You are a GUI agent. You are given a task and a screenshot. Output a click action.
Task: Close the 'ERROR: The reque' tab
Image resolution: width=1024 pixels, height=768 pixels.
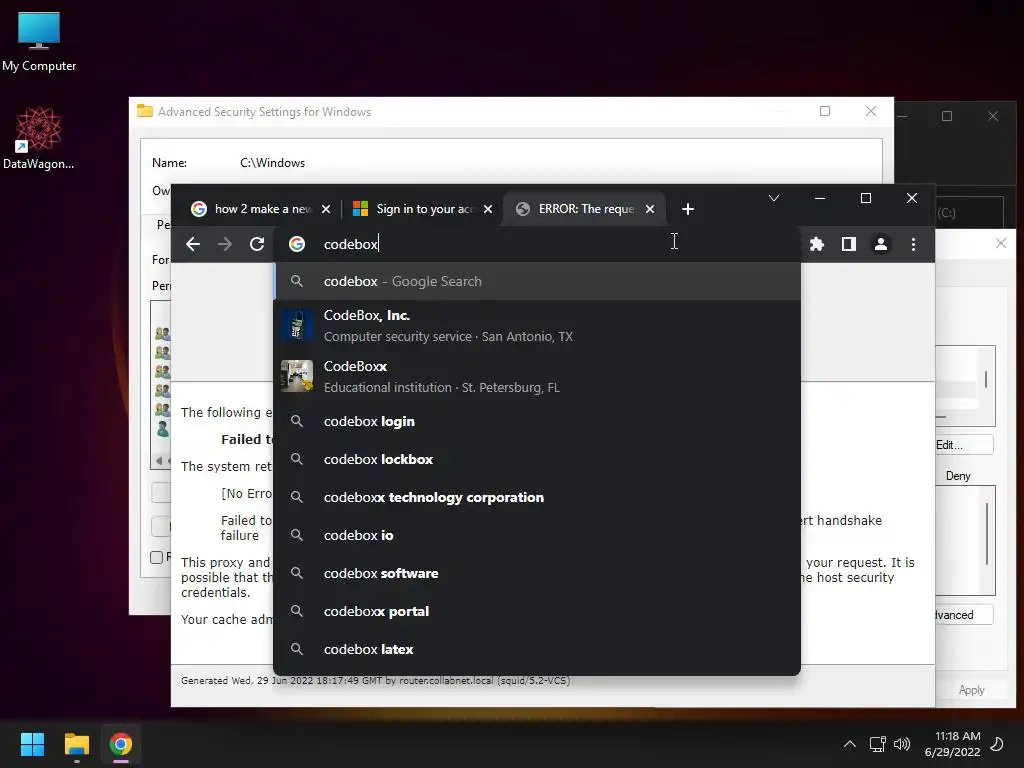coord(650,209)
